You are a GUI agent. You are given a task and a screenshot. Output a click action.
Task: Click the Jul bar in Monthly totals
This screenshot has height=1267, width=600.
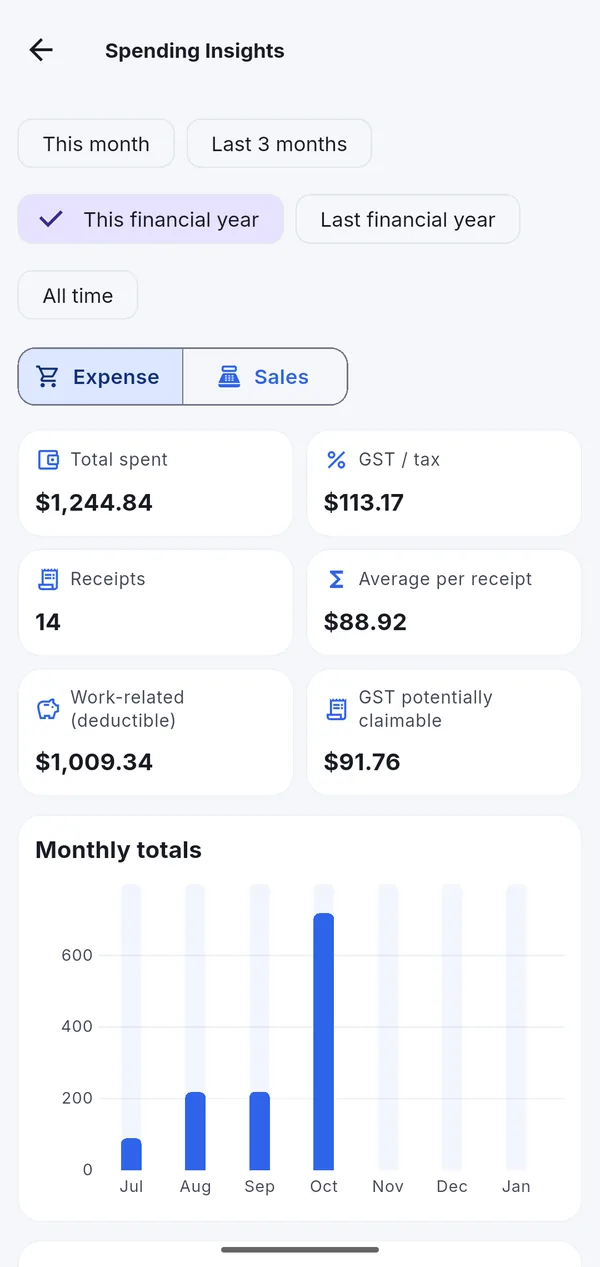[x=131, y=1154]
